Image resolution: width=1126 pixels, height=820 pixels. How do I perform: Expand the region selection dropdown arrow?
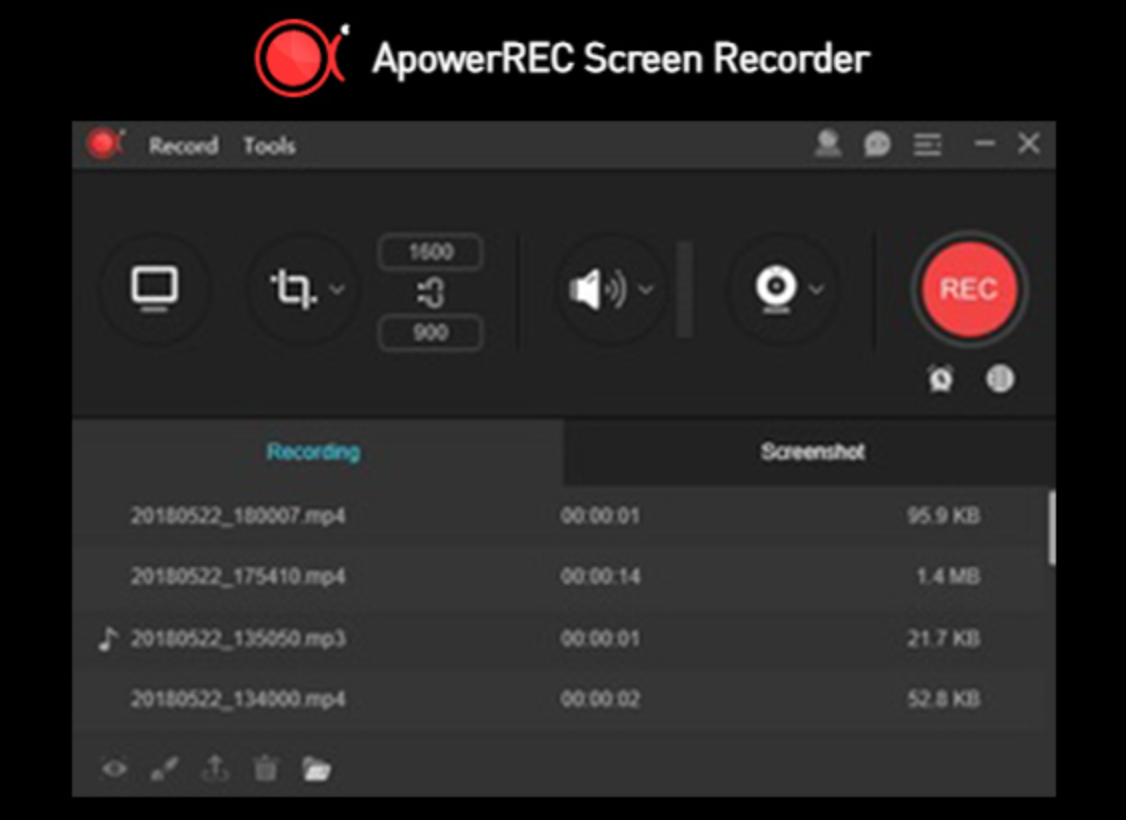tap(337, 289)
